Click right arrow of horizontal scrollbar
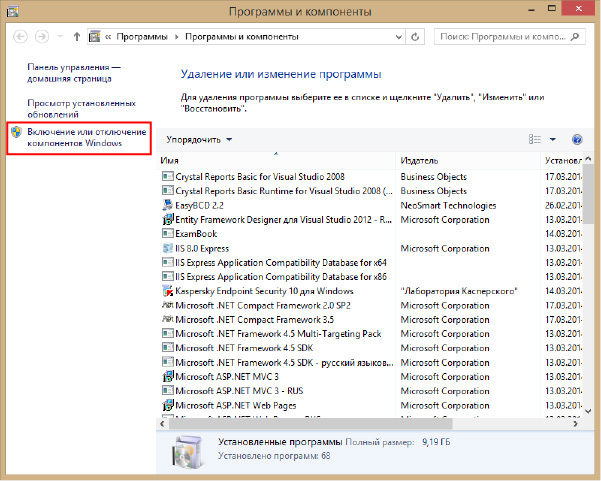601x481 pixels. click(575, 424)
